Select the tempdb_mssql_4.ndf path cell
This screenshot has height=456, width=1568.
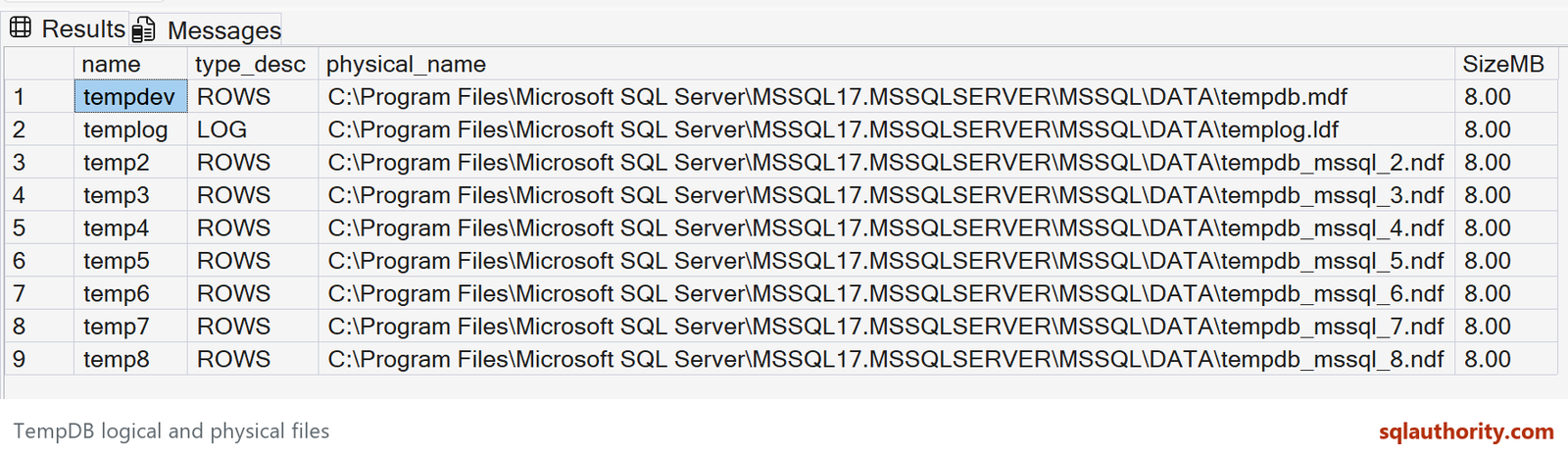point(886,228)
